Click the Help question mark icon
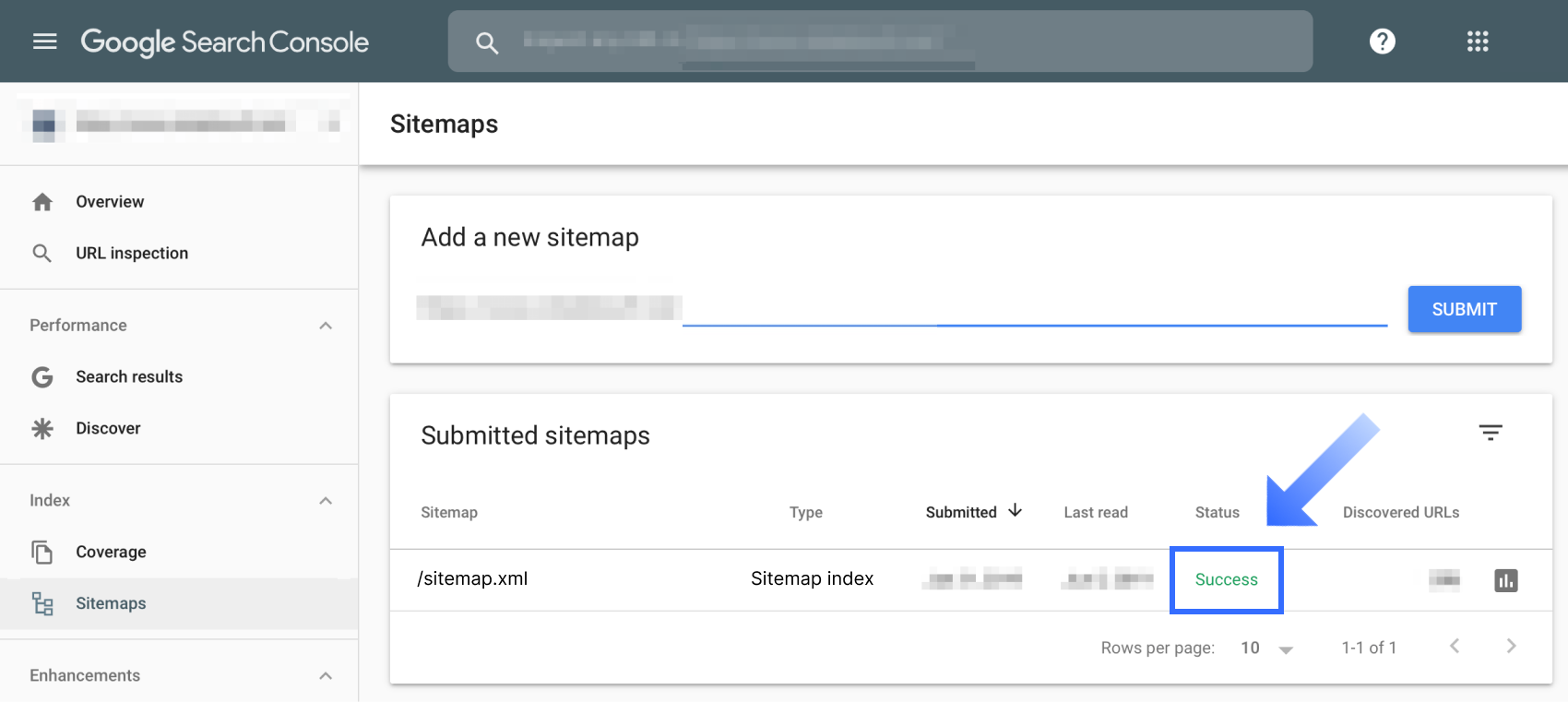The height and width of the screenshot is (702, 1568). coord(1382,42)
